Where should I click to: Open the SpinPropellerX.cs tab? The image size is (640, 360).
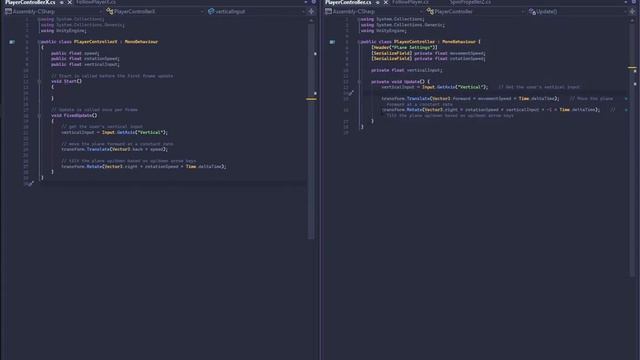point(470,2)
